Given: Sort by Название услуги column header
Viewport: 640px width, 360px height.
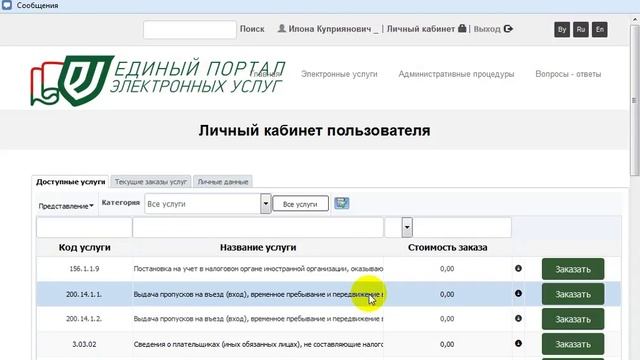Looking at the screenshot, I should [258, 247].
